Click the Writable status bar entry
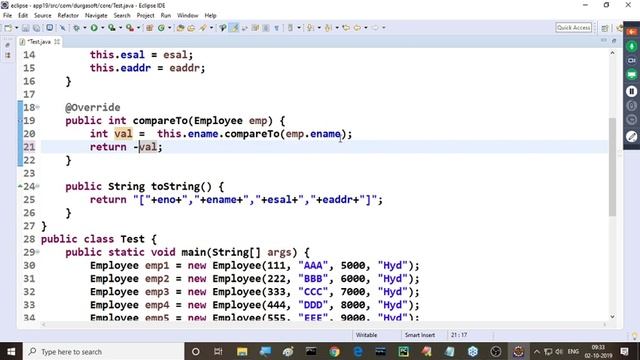The image size is (640, 360). pyautogui.click(x=366, y=335)
